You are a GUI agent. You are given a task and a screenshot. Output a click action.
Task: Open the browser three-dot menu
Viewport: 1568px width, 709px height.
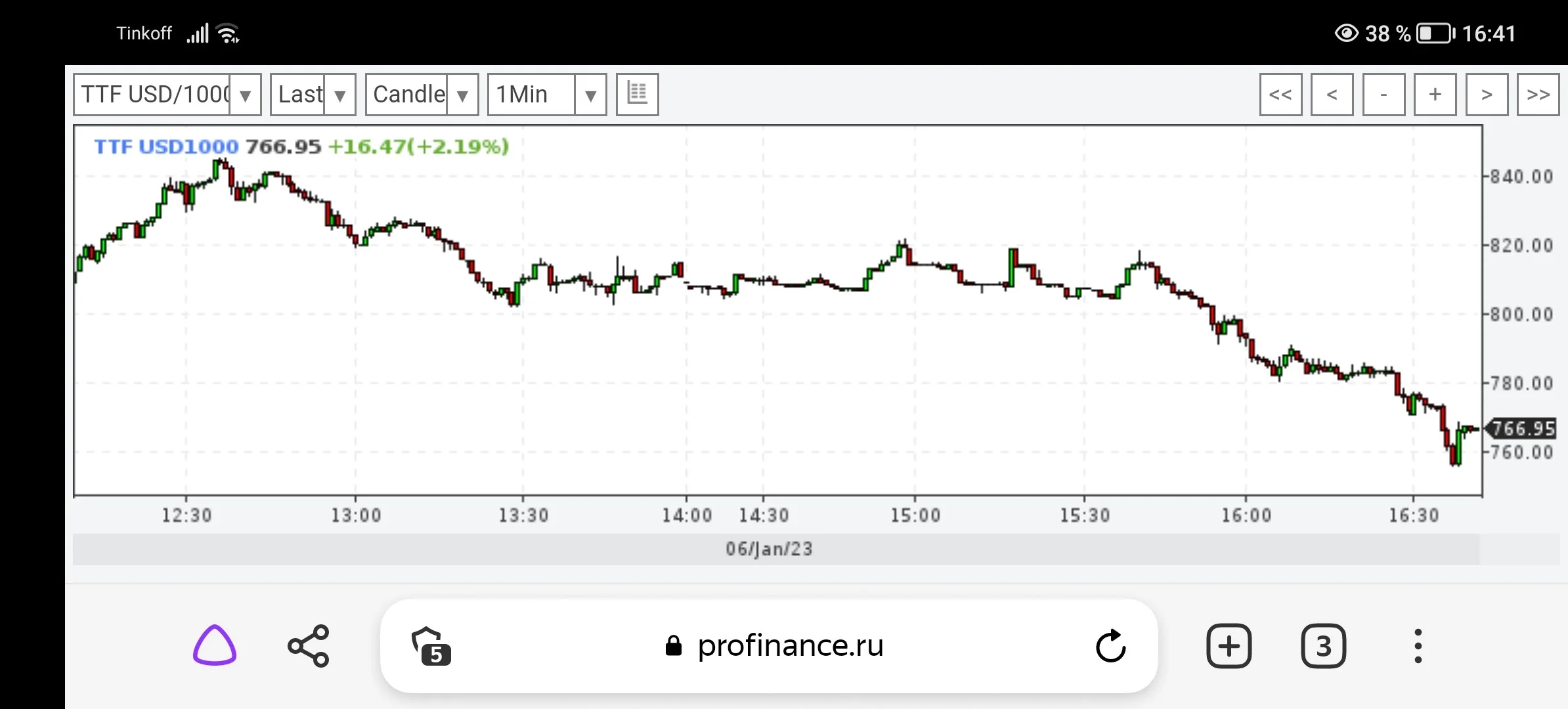click(x=1418, y=646)
